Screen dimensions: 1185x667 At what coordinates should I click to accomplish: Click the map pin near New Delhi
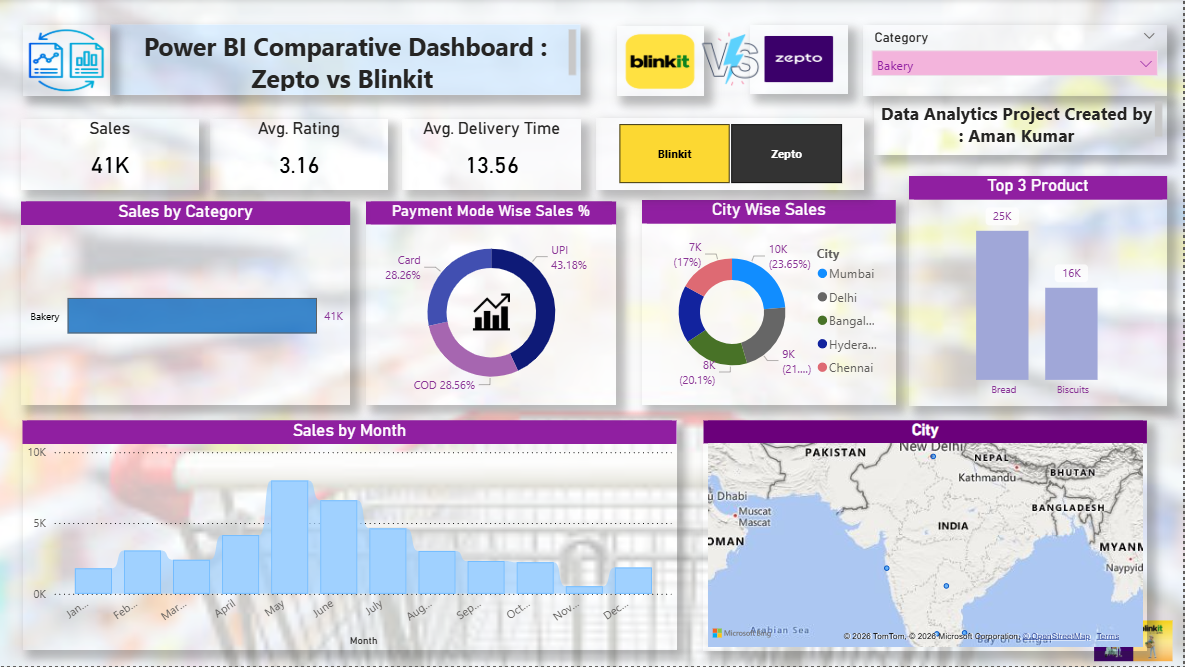[x=933, y=456]
